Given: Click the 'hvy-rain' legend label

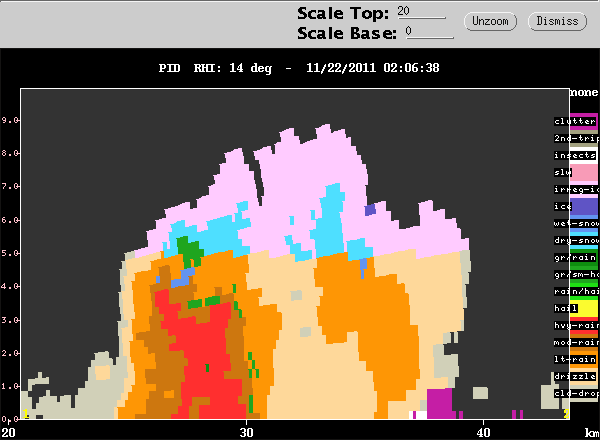Looking at the screenshot, I should (x=576, y=325).
